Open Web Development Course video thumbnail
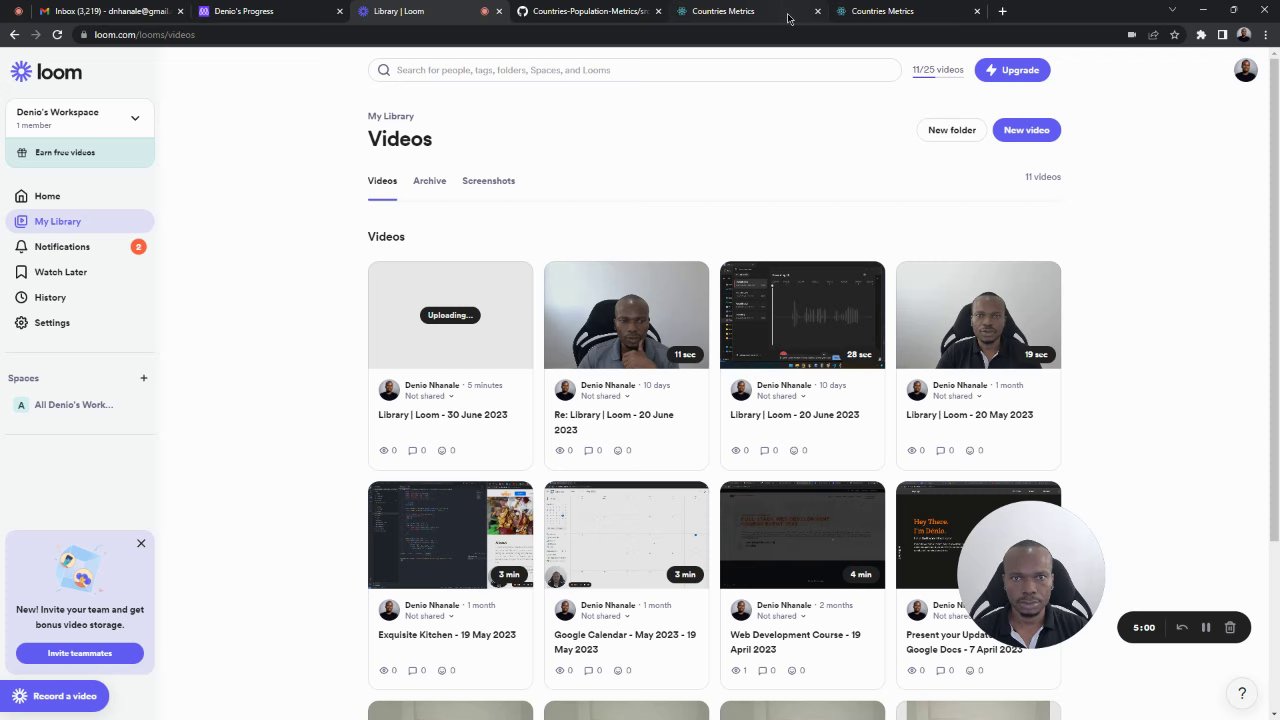The width and height of the screenshot is (1280, 720). (x=802, y=535)
